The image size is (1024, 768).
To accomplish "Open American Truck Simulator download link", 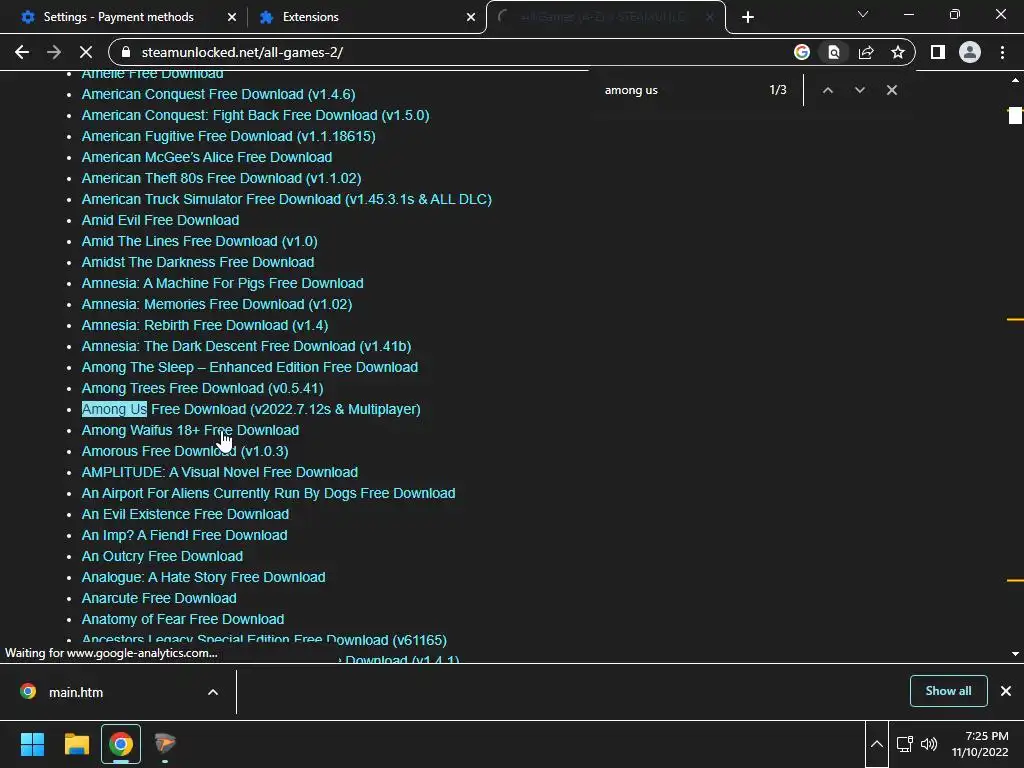I will (x=287, y=199).
